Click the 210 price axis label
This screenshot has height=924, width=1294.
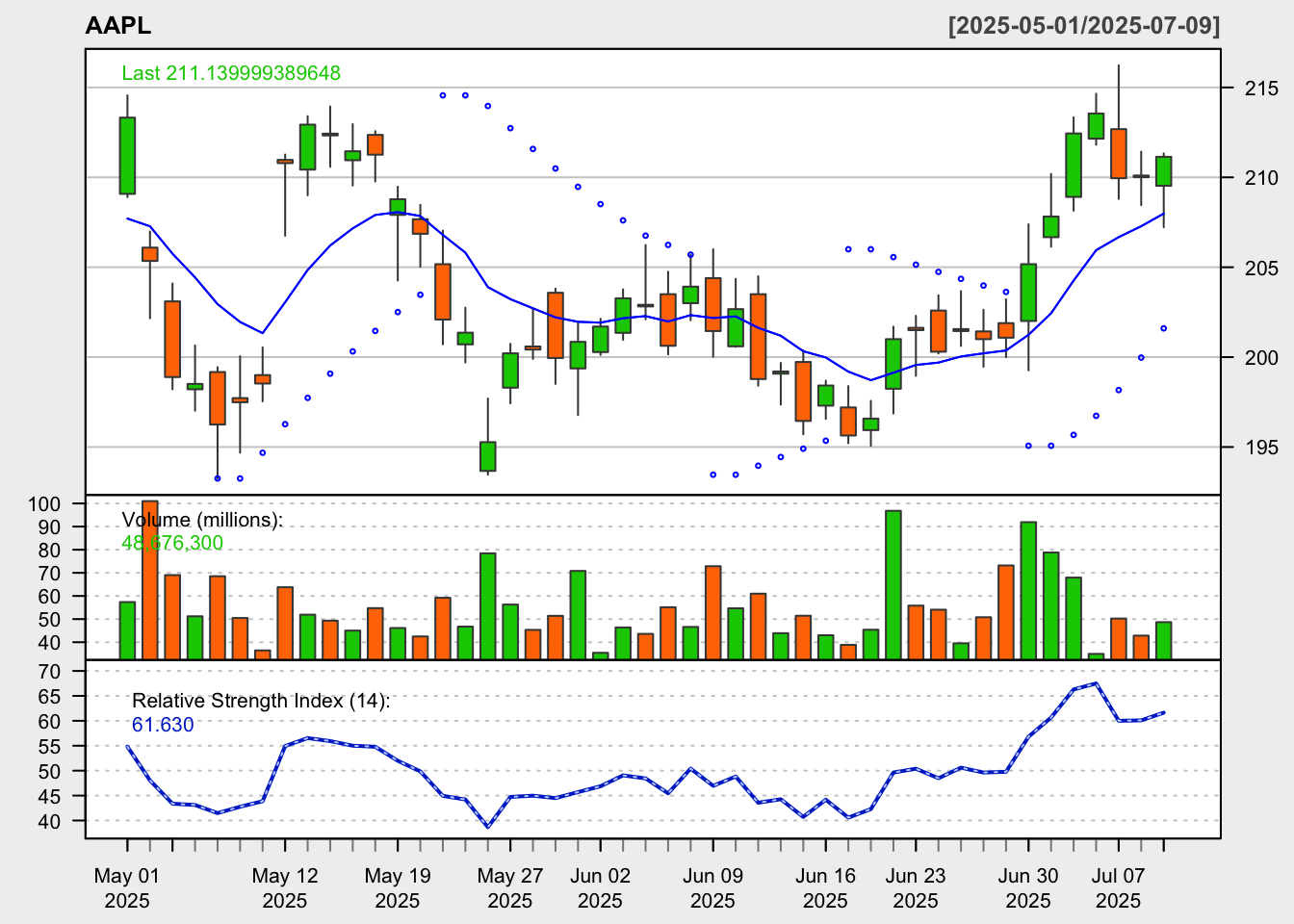click(x=1262, y=178)
